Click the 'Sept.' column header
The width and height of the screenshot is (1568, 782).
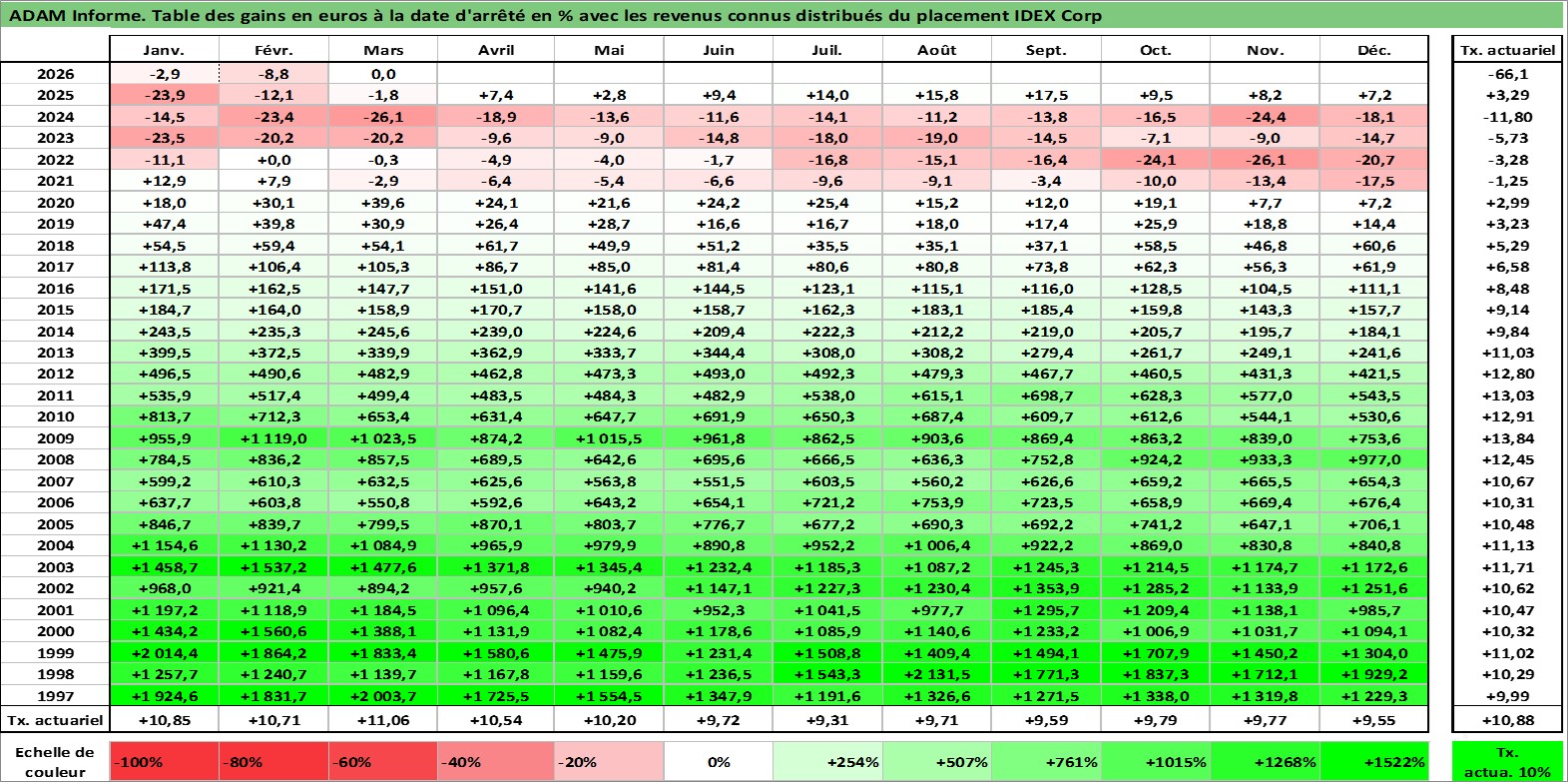(x=1046, y=50)
